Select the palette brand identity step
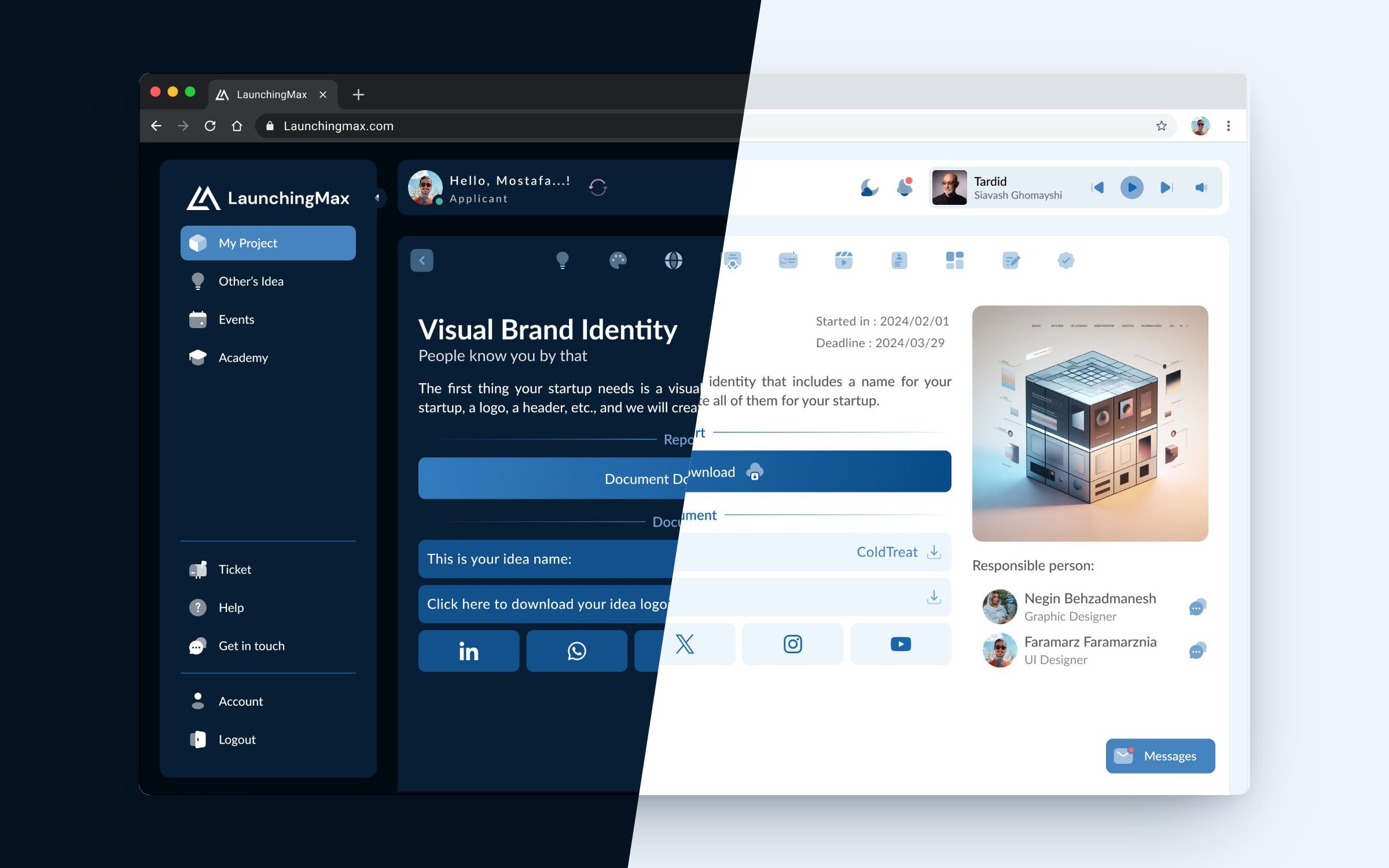Viewport: 1389px width, 868px height. point(618,260)
